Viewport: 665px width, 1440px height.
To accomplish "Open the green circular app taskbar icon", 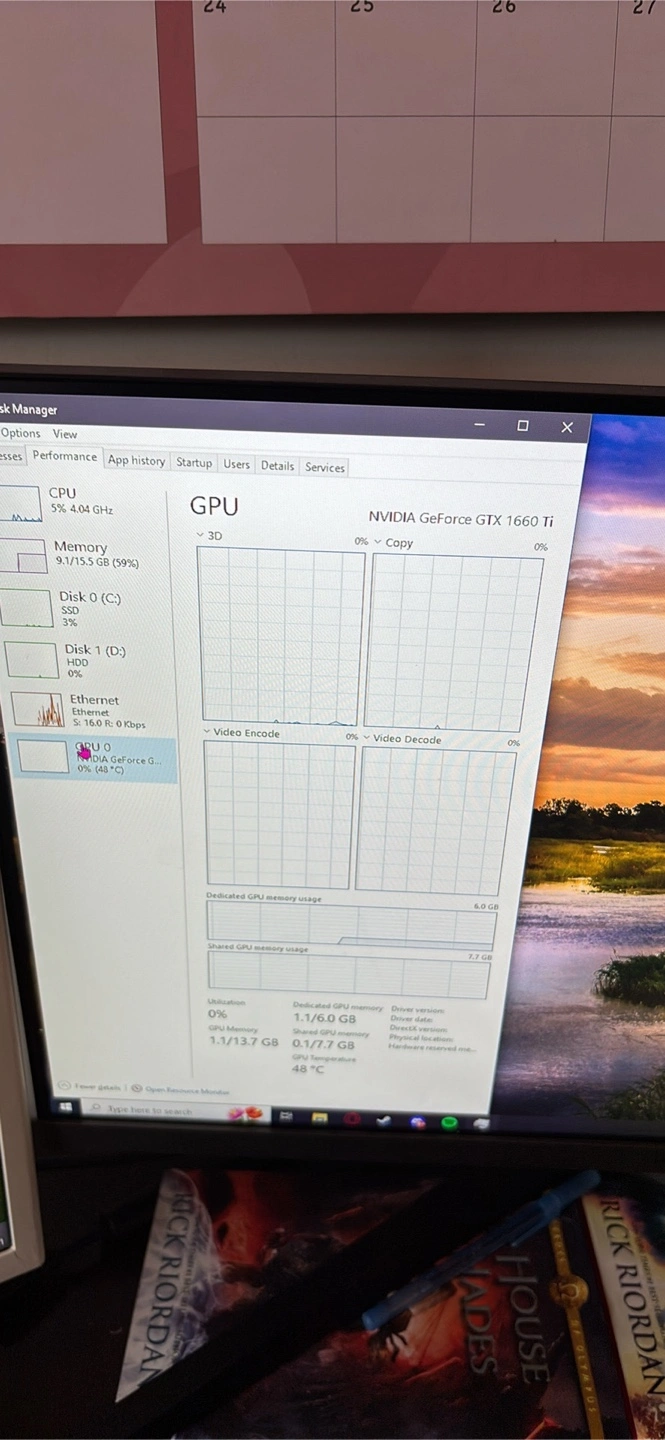I will tap(450, 1123).
